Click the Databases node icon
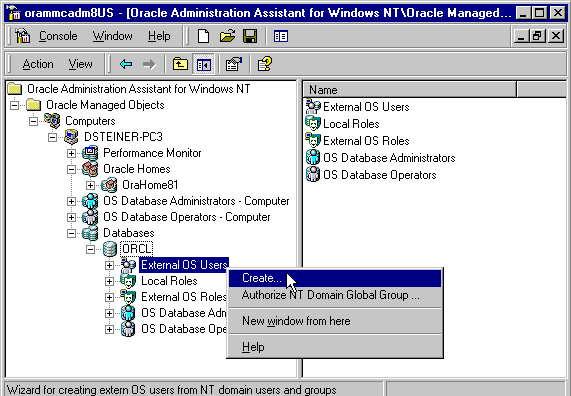Viewport: 571px width, 396px height. (90, 233)
